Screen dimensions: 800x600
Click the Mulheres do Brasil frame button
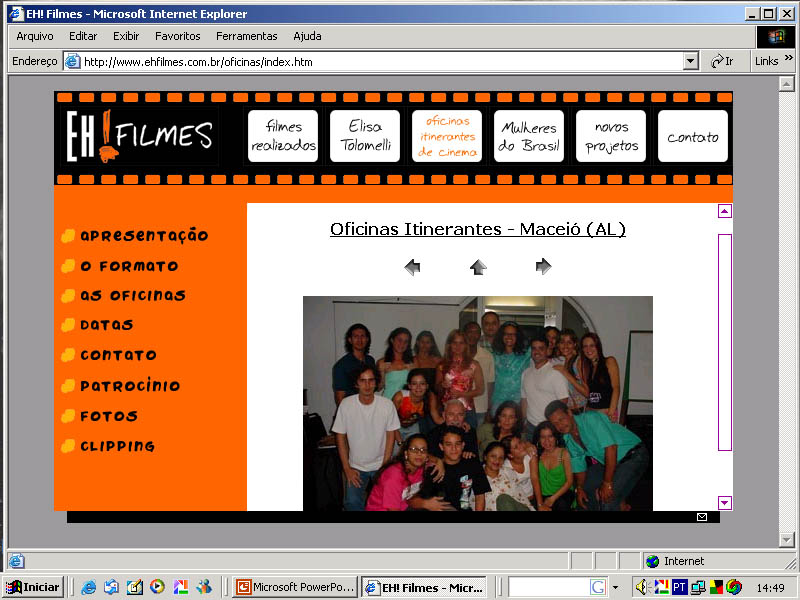click(529, 136)
